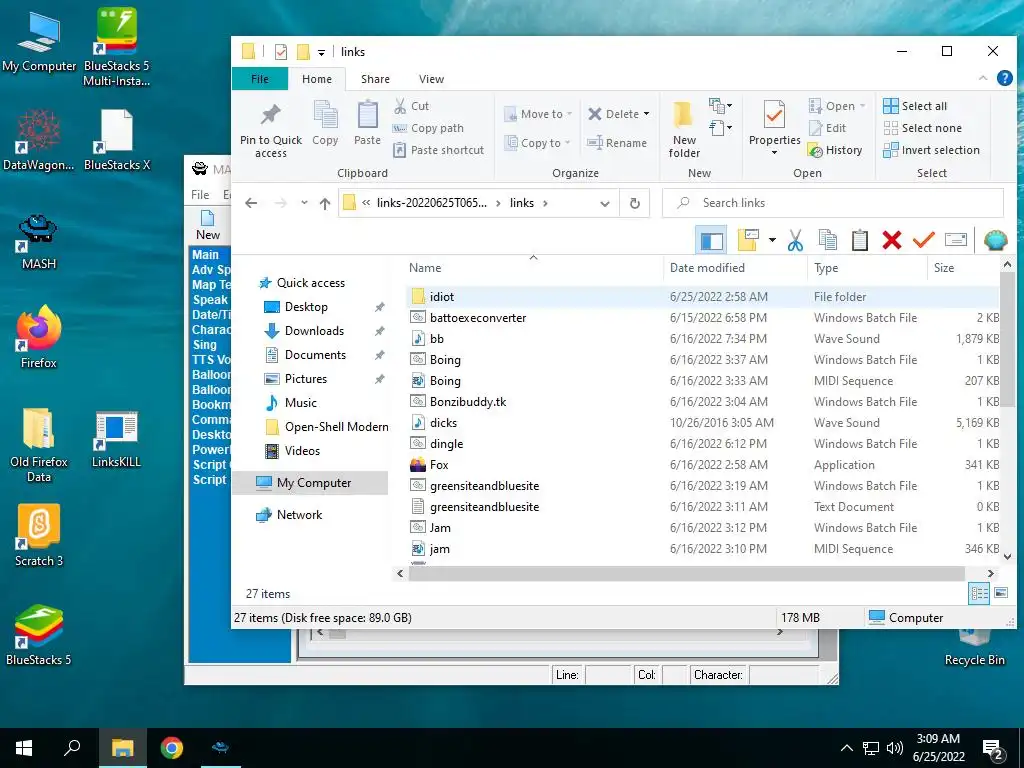
Task: Click the help question mark icon
Action: pyautogui.click(x=1004, y=78)
